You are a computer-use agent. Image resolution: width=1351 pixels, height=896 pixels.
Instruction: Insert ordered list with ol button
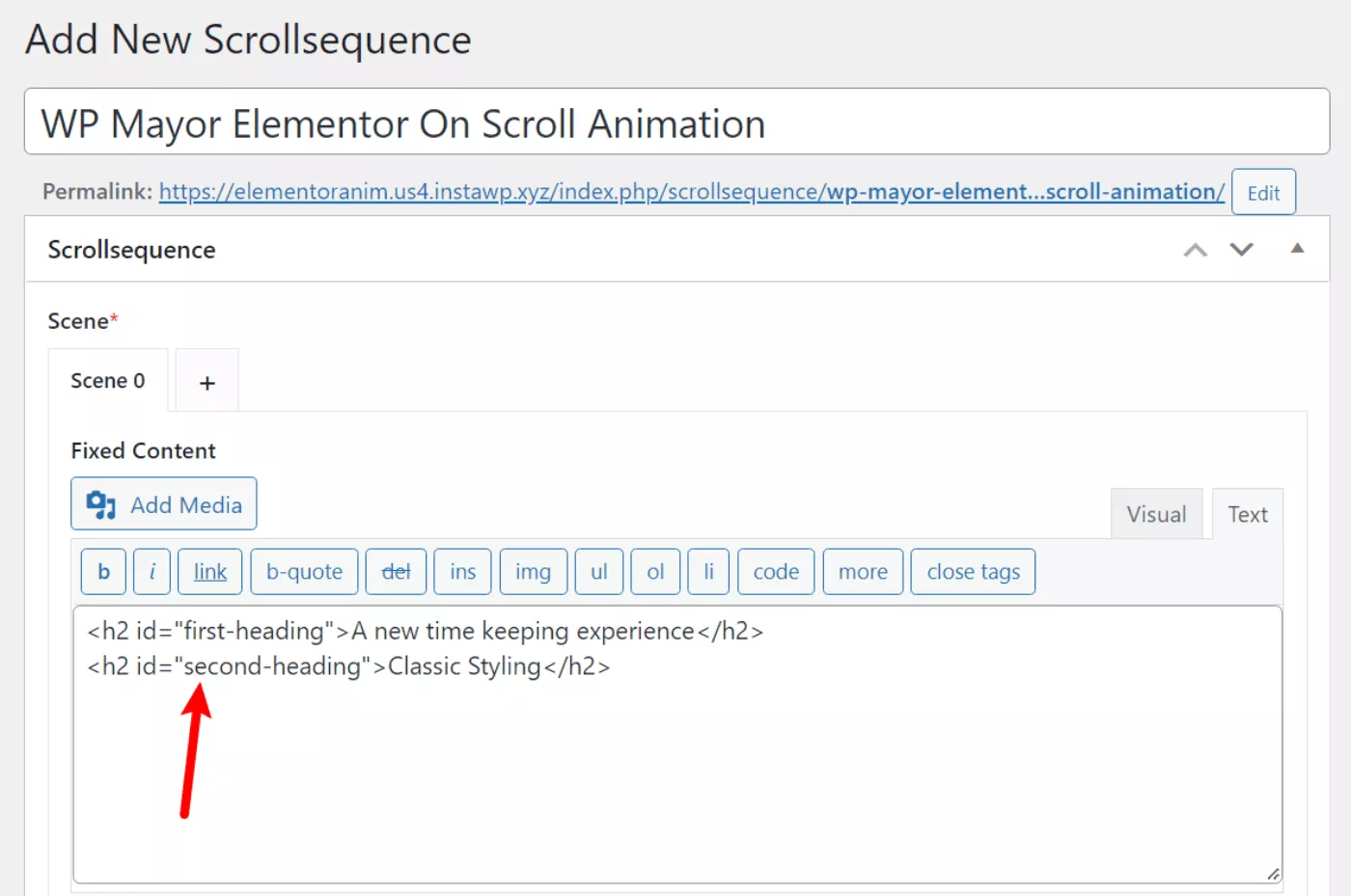point(655,572)
